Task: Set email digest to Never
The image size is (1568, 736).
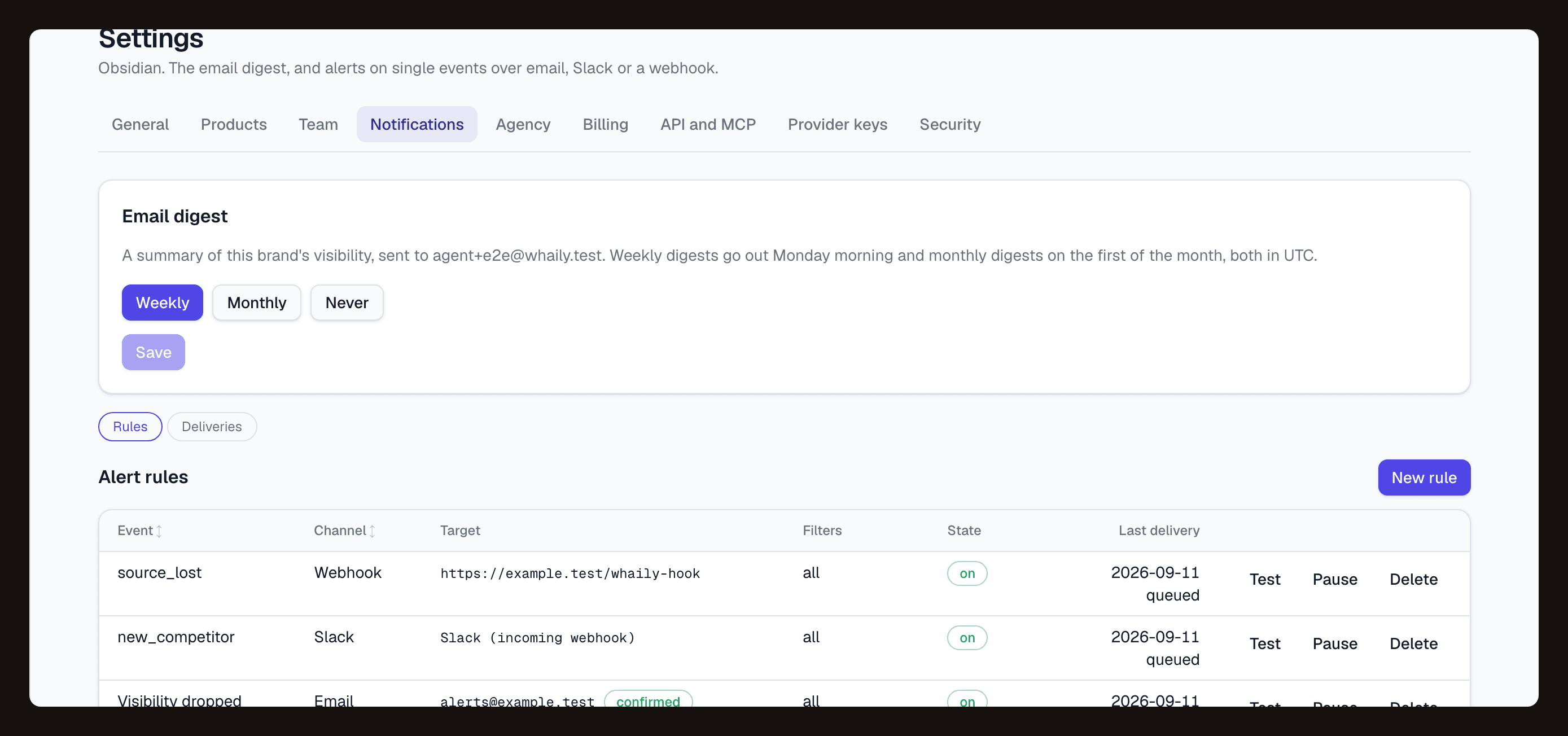Action: click(x=347, y=303)
